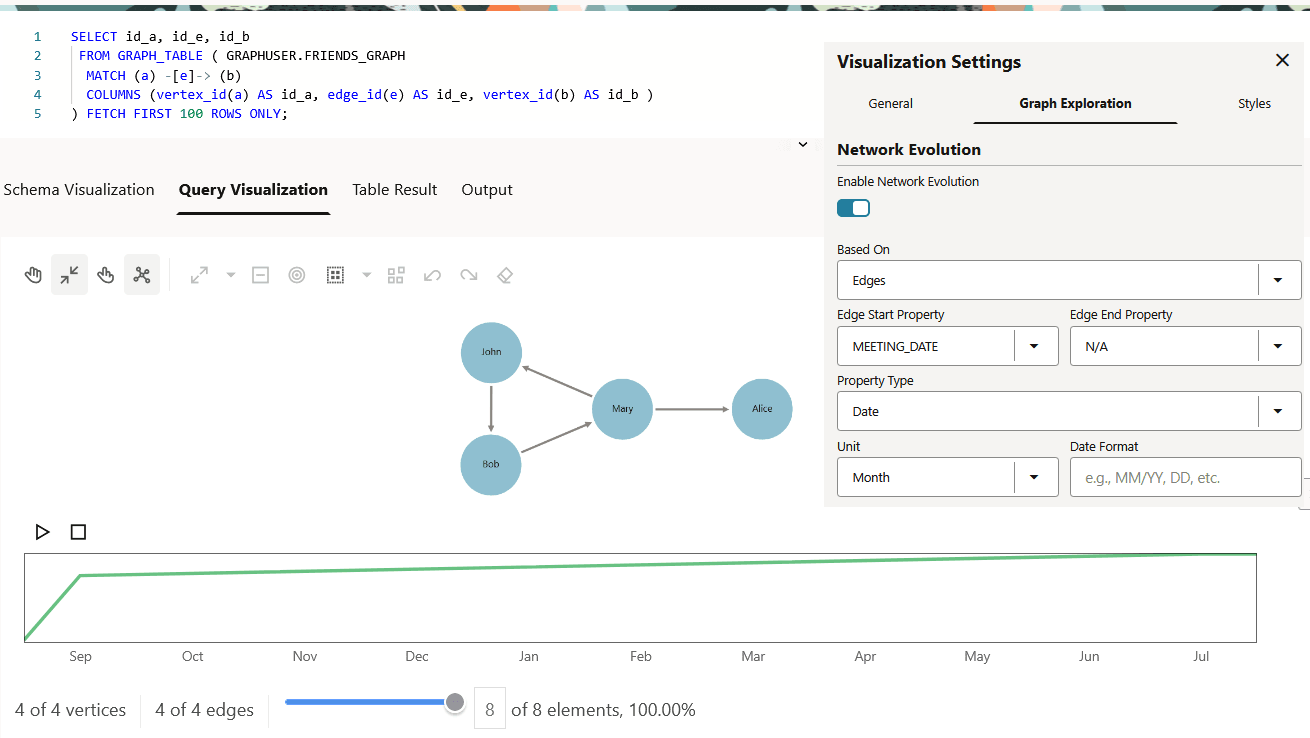Viewport: 1310px width, 738px height.
Task: Open the dropdown arrow beside the group icon
Action: click(367, 275)
